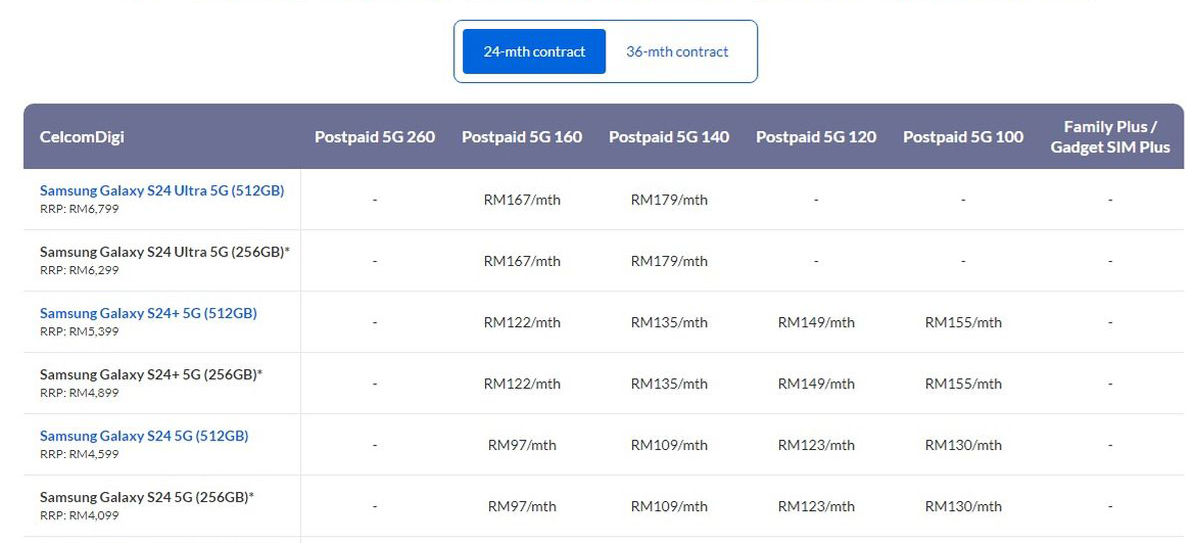Select the Postpaid 5G 140 column header
The width and height of the screenshot is (1200, 543).
pos(669,137)
